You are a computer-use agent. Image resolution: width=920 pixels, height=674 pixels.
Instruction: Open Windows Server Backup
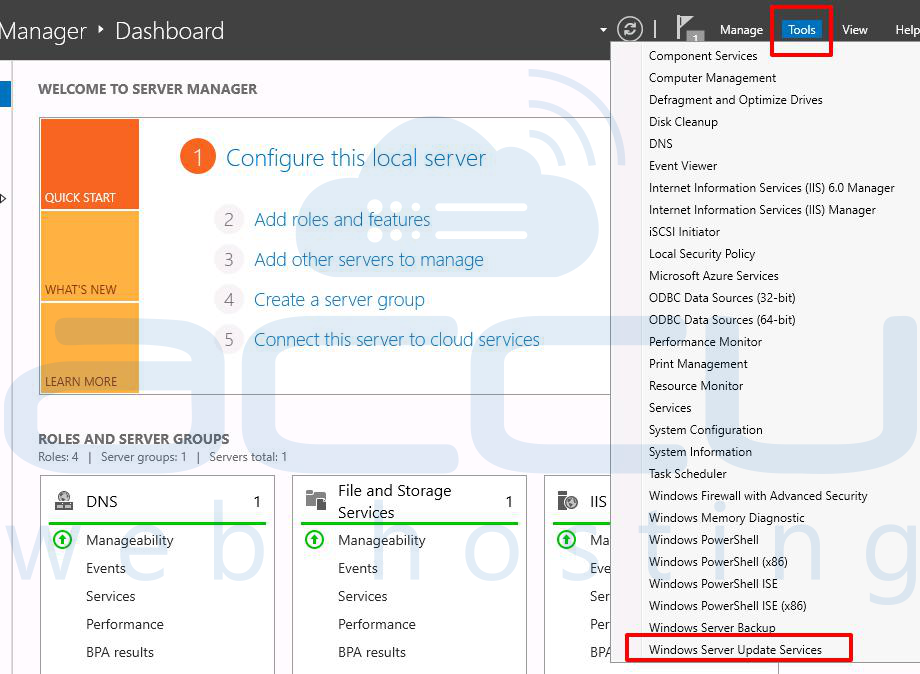pyautogui.click(x=712, y=628)
